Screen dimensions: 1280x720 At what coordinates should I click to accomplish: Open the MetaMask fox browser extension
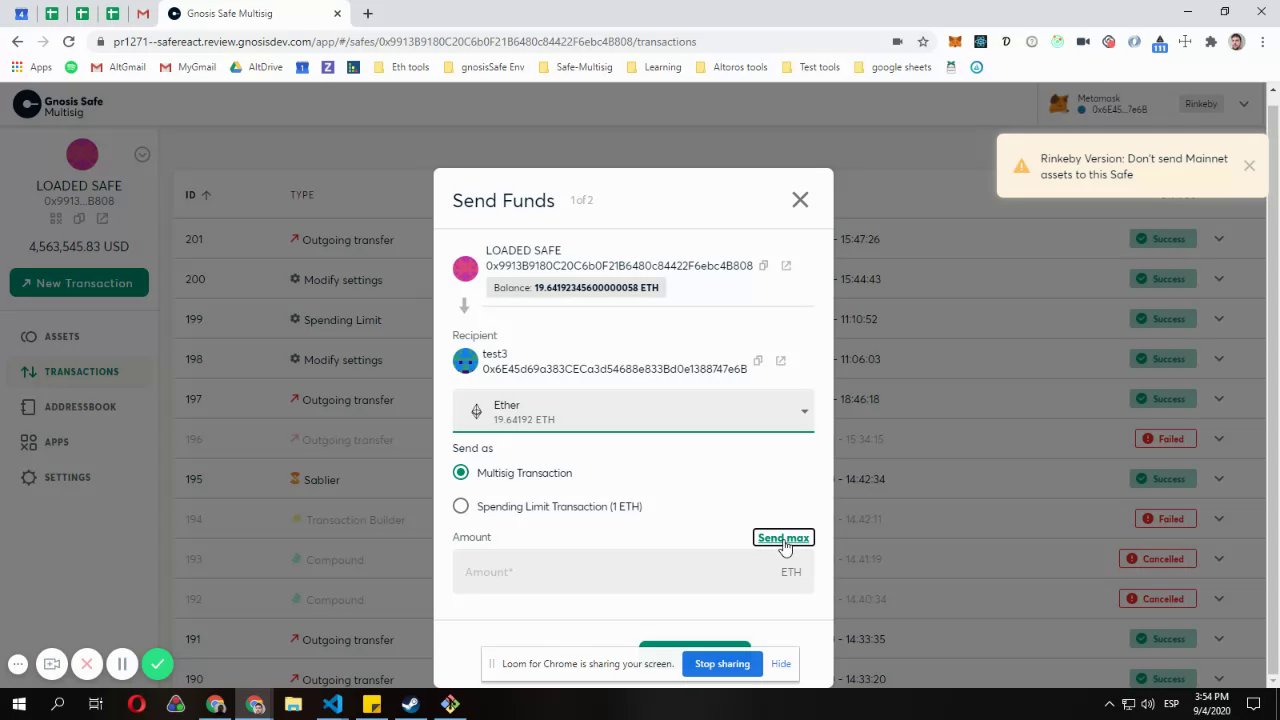pyautogui.click(x=955, y=42)
